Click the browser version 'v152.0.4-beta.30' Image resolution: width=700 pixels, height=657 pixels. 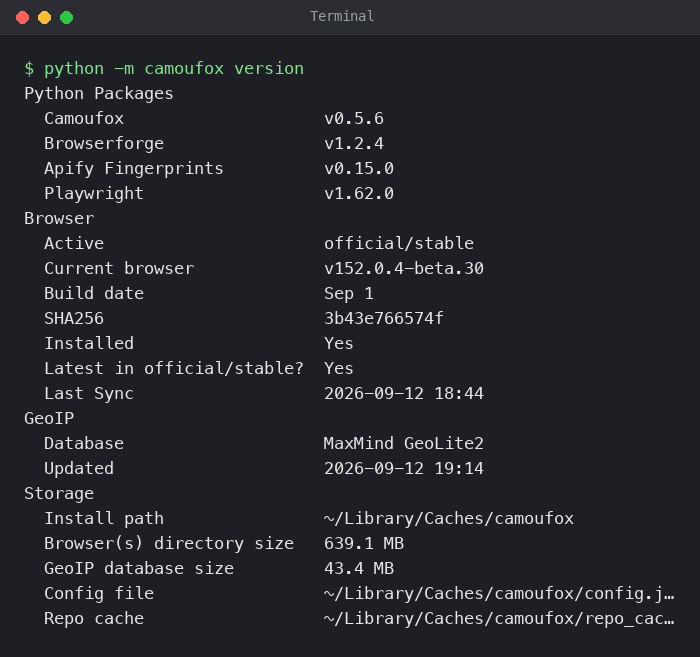click(x=404, y=269)
